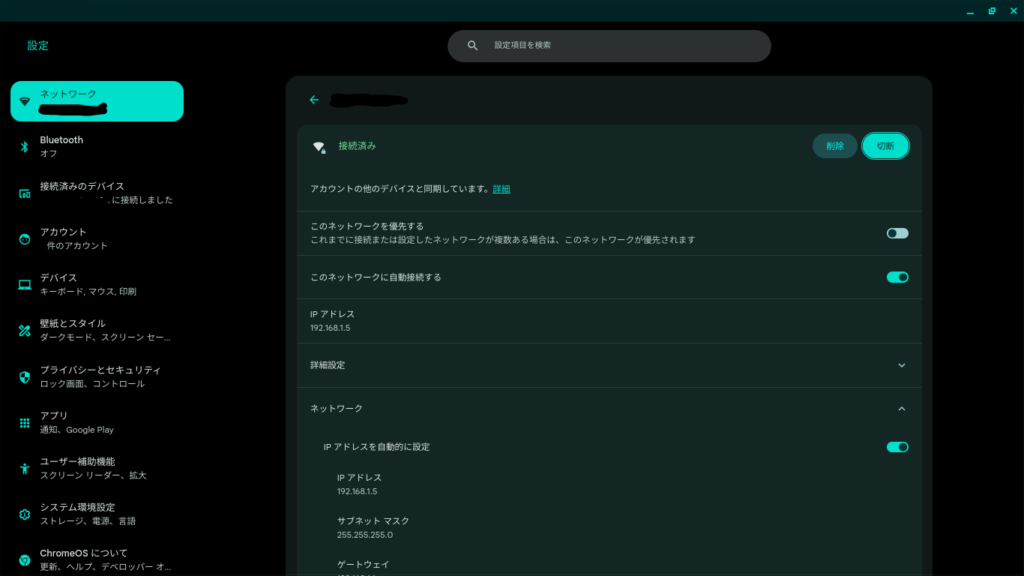Open the ネットワーク sidebar menu item
Screen dimensions: 1024x576
click(97, 101)
